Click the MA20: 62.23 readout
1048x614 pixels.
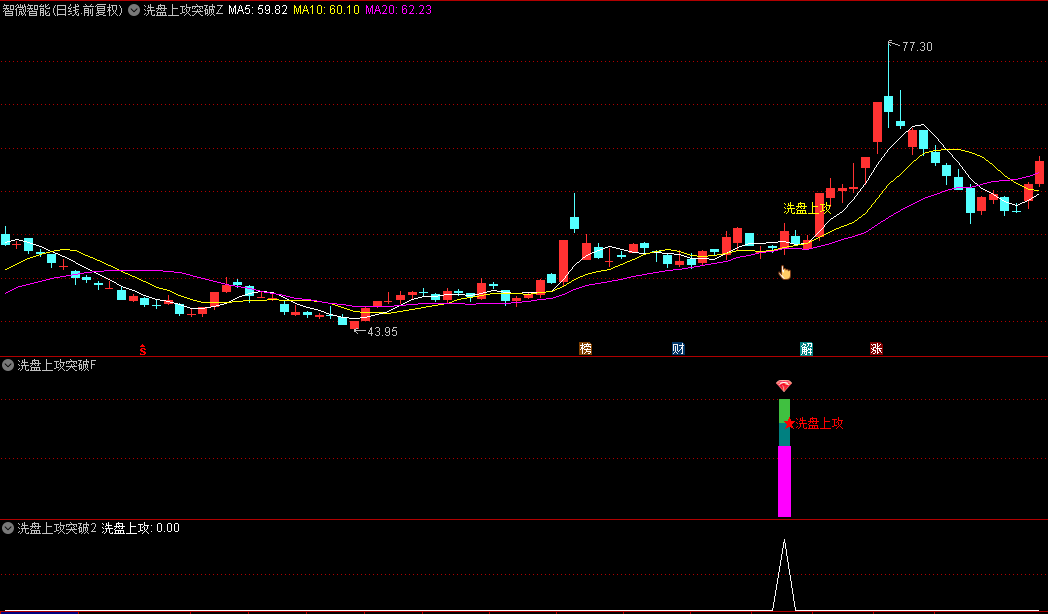398,10
